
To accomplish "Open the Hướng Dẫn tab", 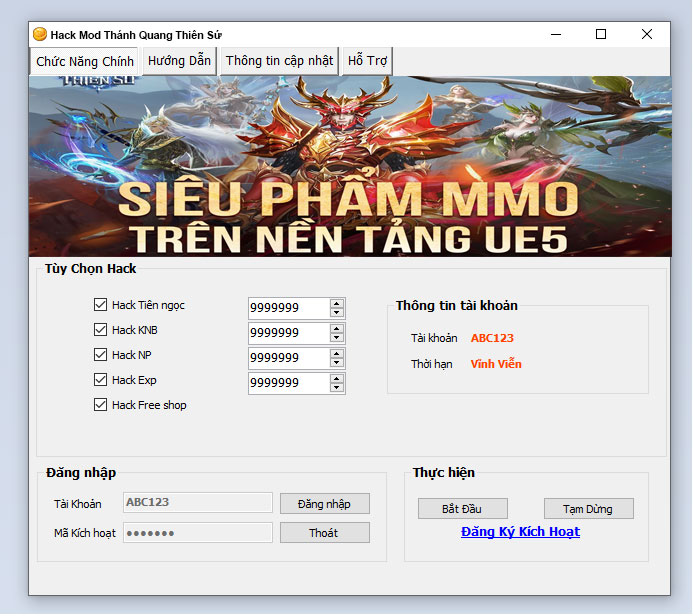I will (179, 61).
